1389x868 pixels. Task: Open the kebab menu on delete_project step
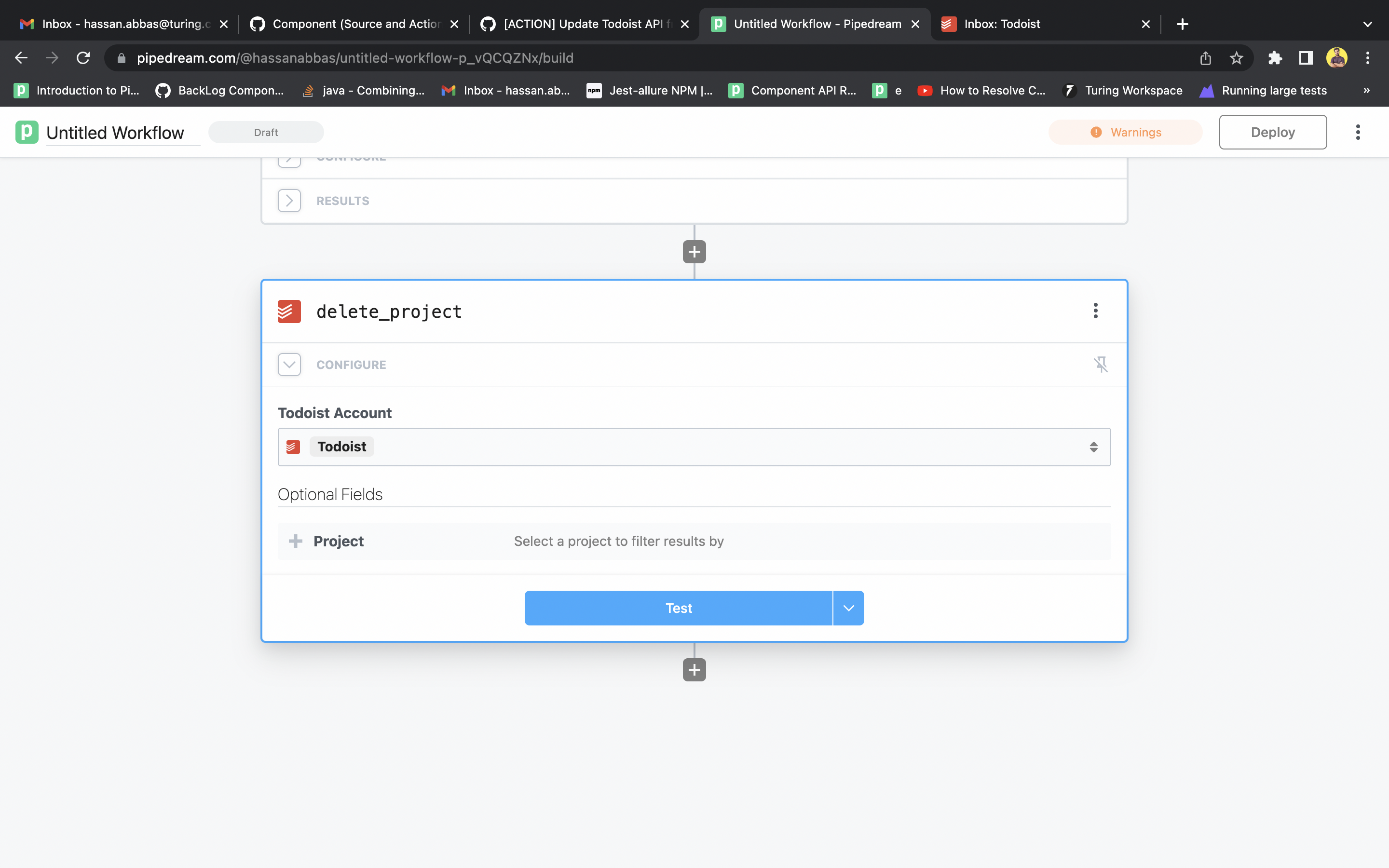point(1095,311)
